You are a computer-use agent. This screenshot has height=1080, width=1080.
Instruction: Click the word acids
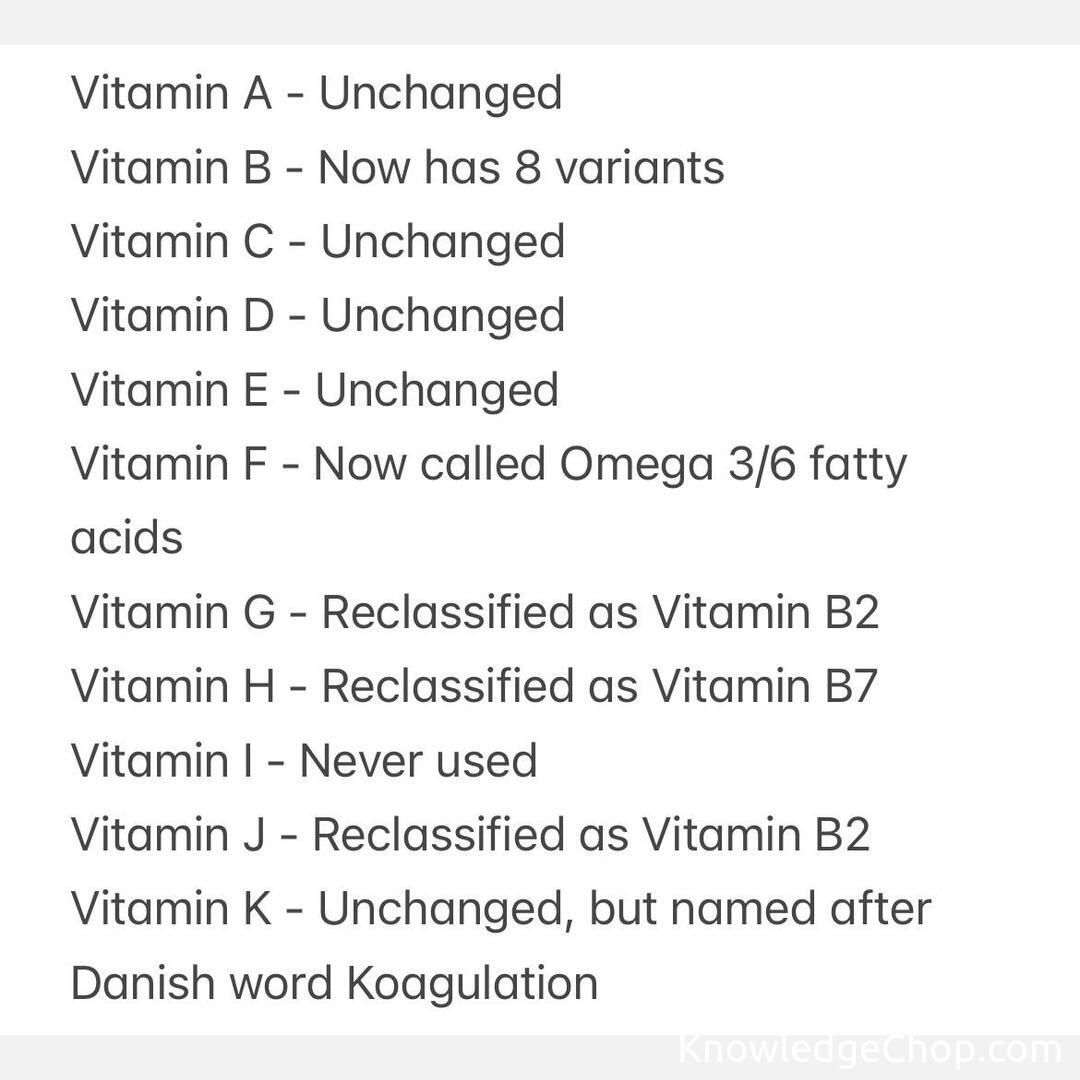tap(127, 538)
